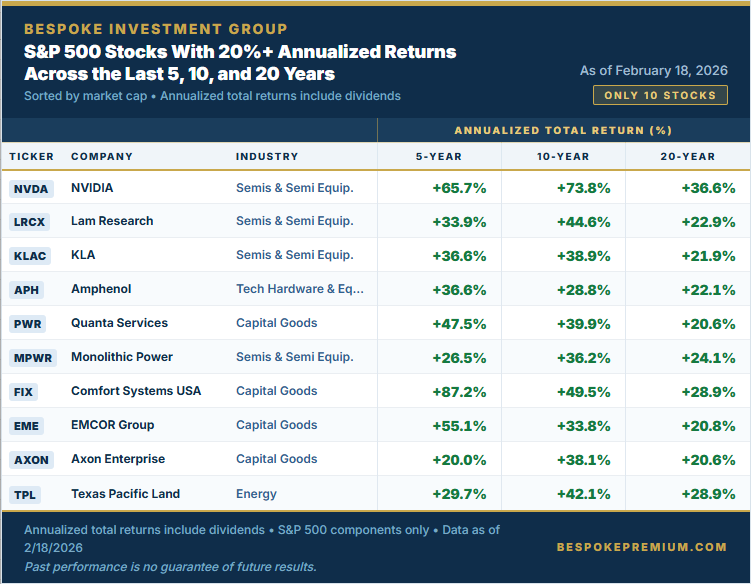Click EMCOR Group's +20.8% value
The width and height of the screenshot is (752, 584).
[x=708, y=426]
